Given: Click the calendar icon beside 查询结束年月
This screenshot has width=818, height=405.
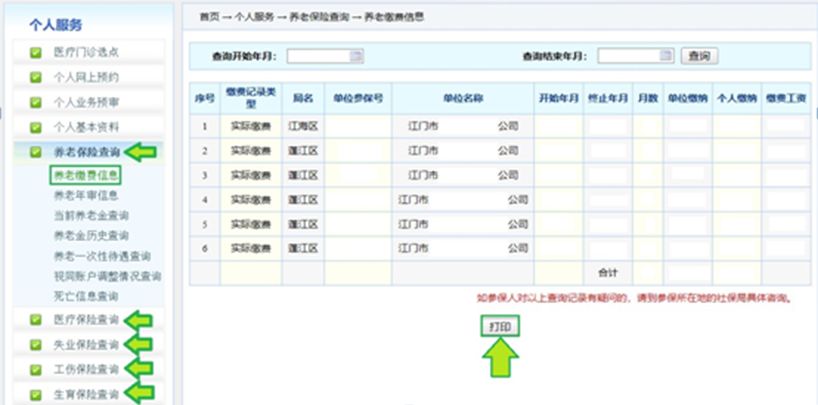Looking at the screenshot, I should coord(667,56).
